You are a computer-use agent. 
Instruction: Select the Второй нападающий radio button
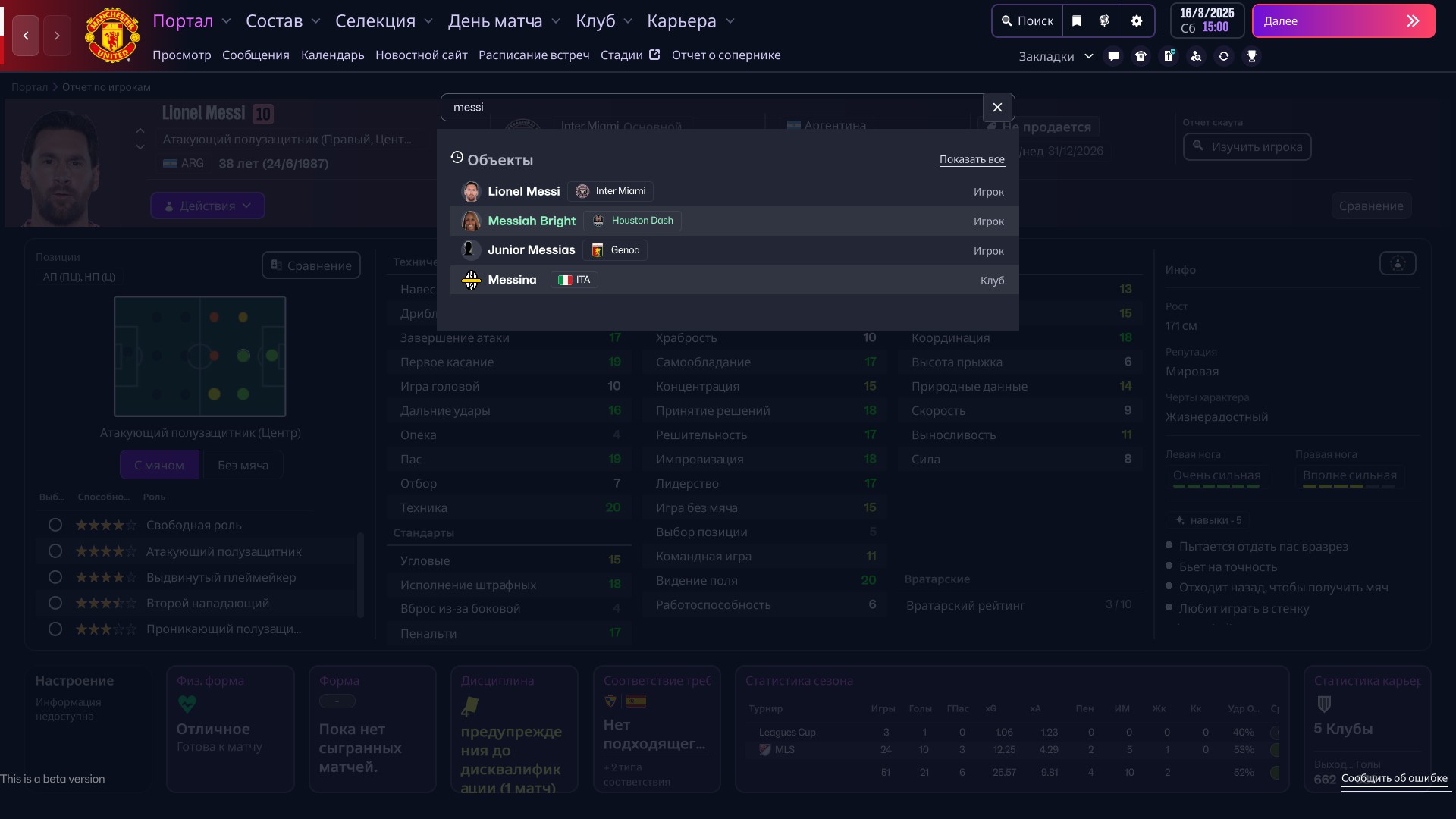(x=55, y=603)
